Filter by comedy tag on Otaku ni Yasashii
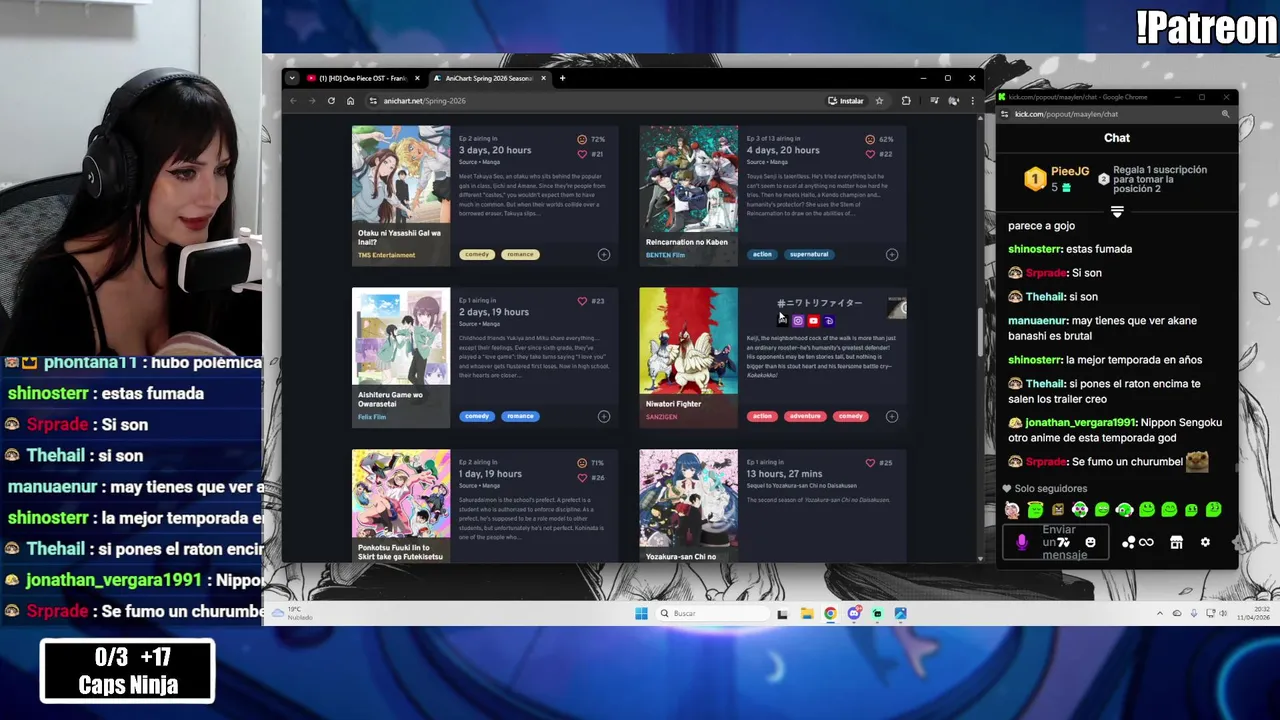The height and width of the screenshot is (720, 1280). pos(477,254)
